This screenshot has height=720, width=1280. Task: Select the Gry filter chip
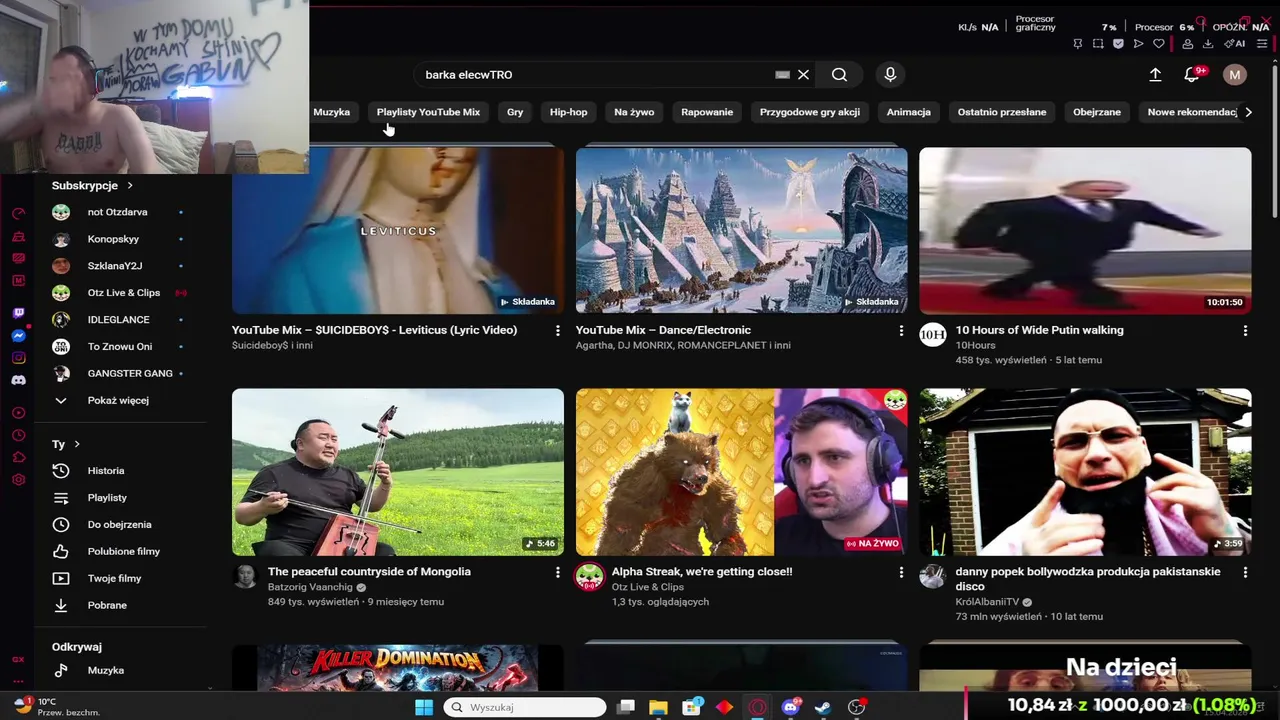pyautogui.click(x=515, y=112)
